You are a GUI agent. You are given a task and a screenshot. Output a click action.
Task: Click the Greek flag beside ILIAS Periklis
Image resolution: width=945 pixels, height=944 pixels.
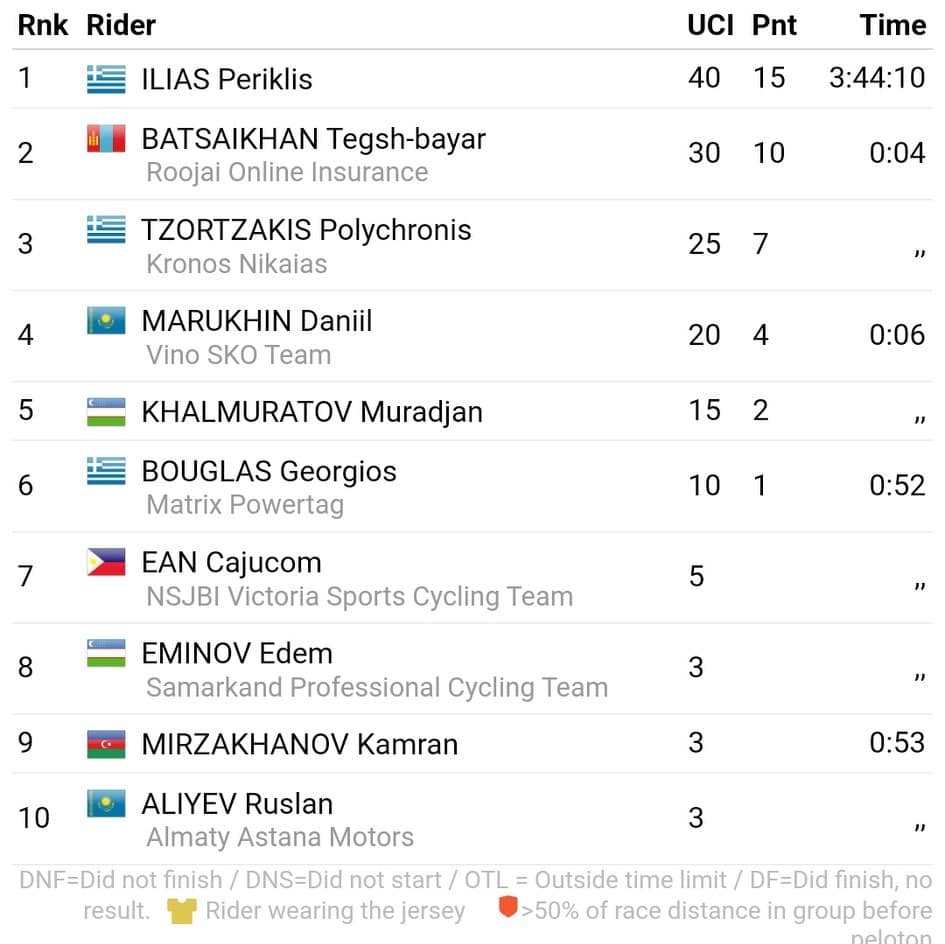pos(106,79)
